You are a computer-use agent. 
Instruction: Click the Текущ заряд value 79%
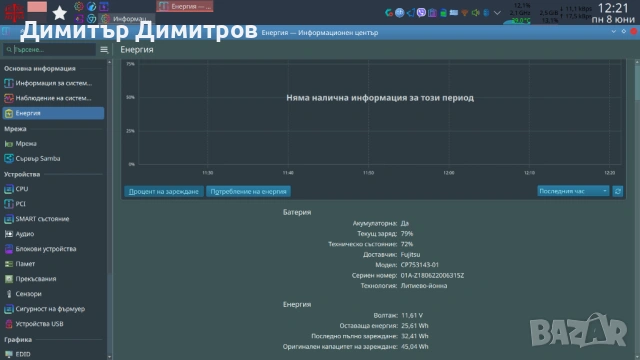(x=407, y=234)
